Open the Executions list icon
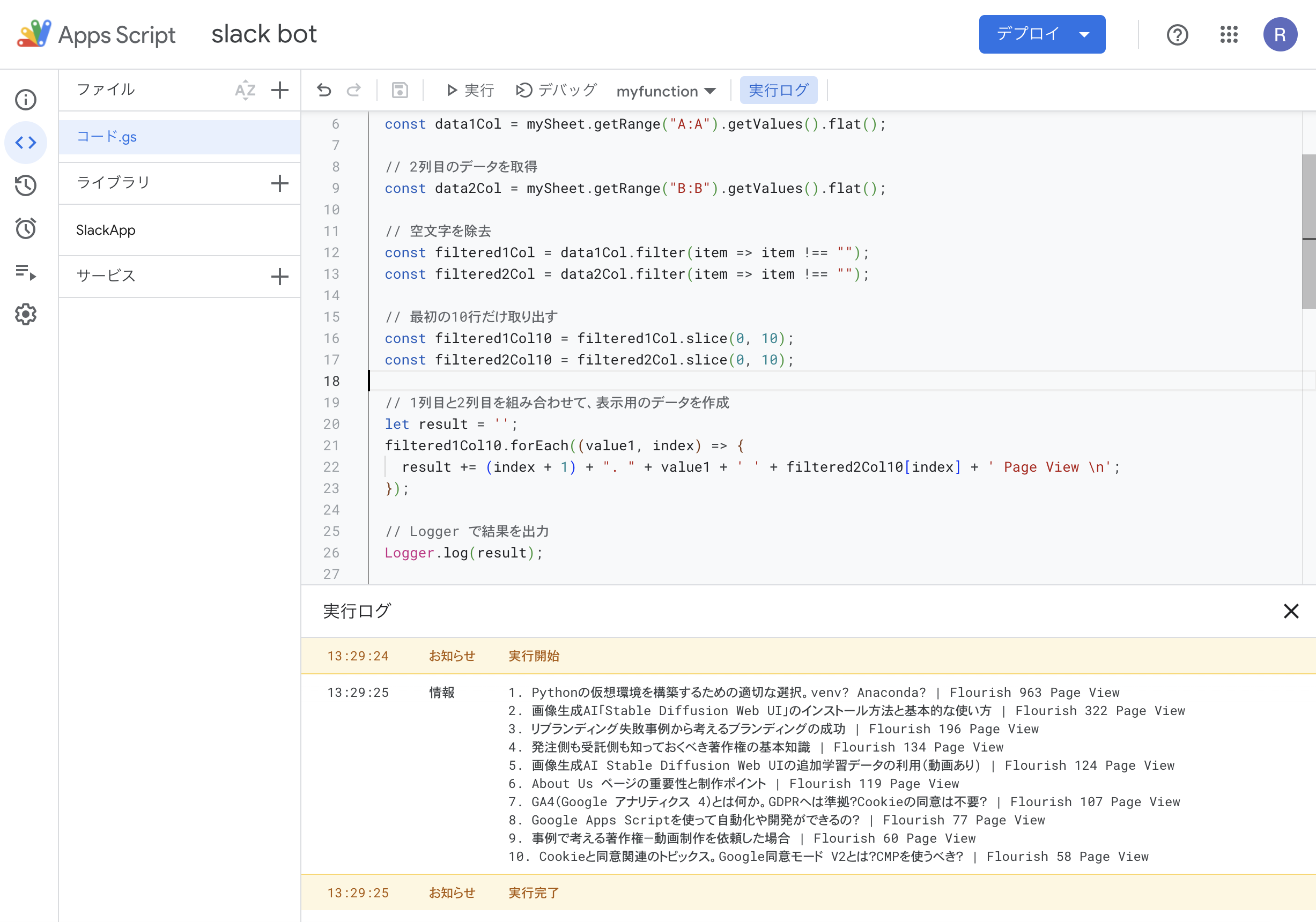Viewport: 1316px width, 922px height. (x=26, y=272)
